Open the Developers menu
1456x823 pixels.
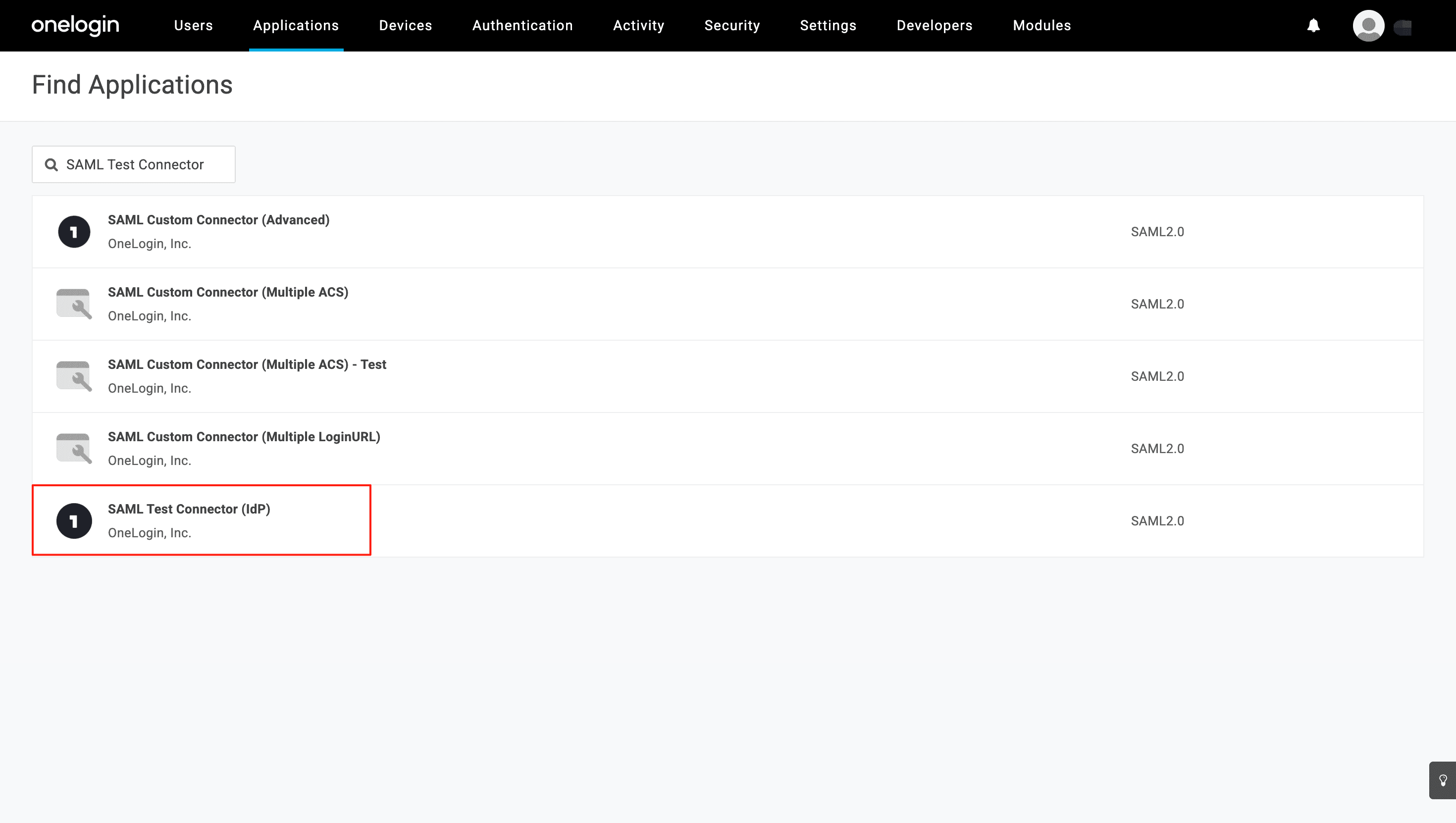coord(935,25)
